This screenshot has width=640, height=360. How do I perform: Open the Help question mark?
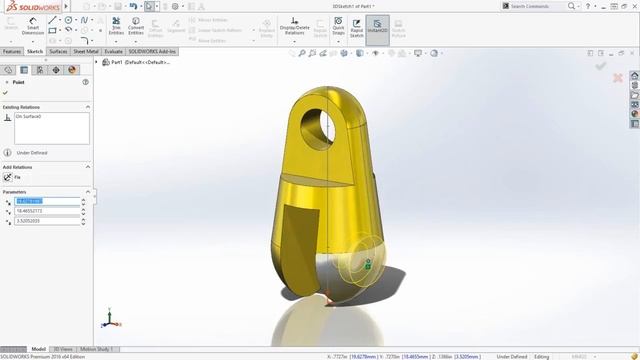tap(588, 6)
